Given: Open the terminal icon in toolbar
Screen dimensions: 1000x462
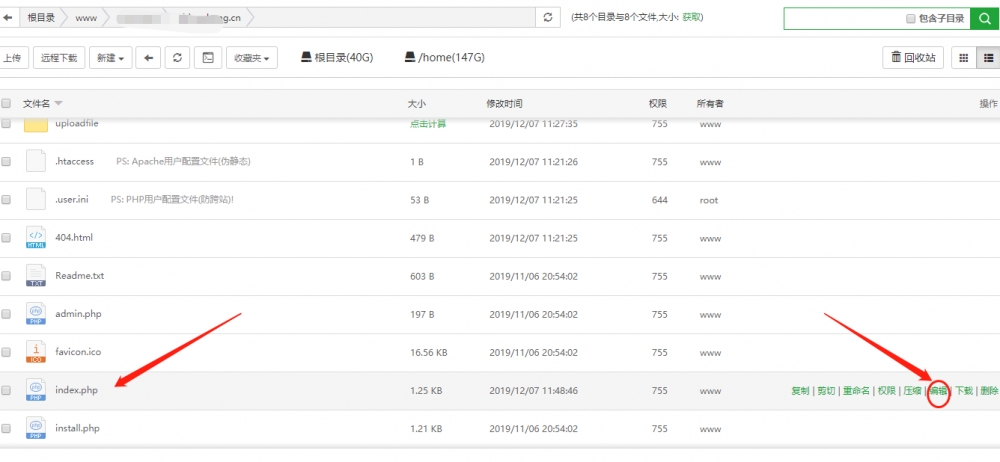Looking at the screenshot, I should point(206,58).
